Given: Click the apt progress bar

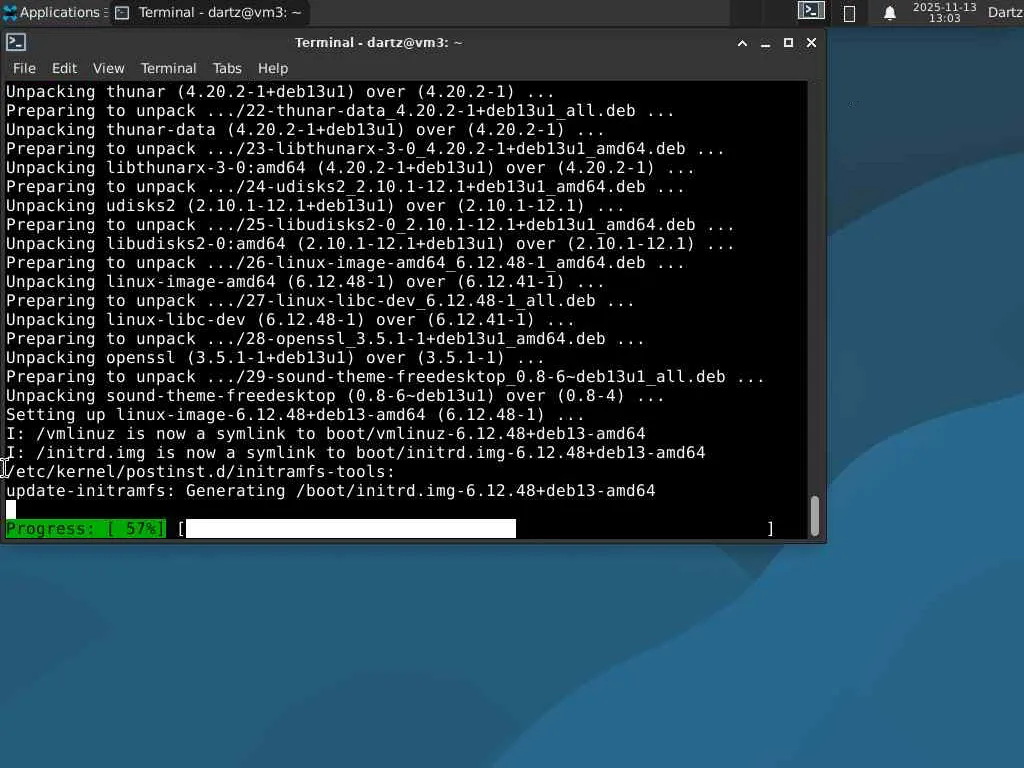Looking at the screenshot, I should click(475, 528).
